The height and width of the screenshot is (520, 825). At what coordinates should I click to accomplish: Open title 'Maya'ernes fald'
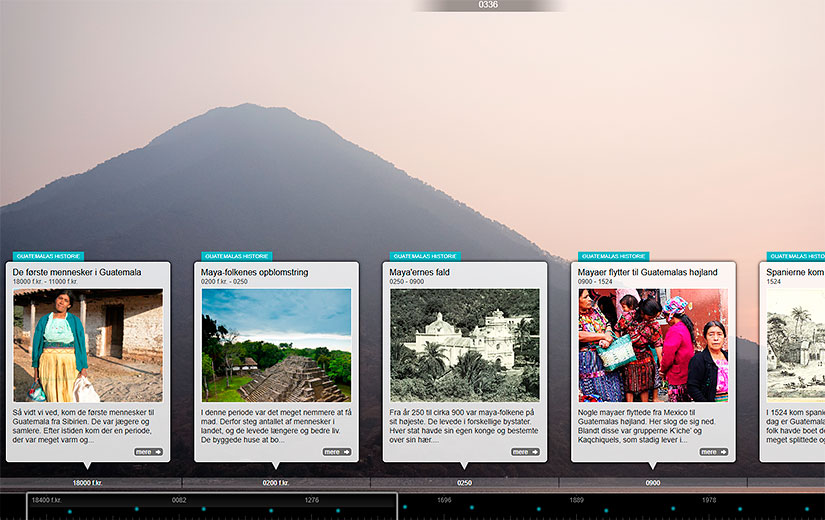pyautogui.click(x=419, y=272)
